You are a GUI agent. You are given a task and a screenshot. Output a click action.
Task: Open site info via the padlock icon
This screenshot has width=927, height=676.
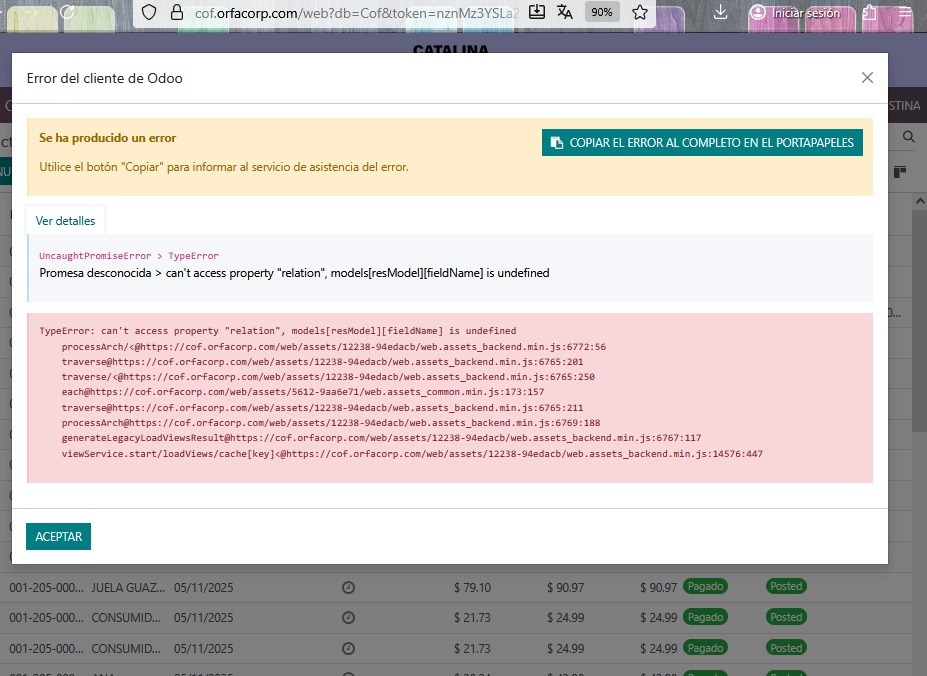(176, 13)
